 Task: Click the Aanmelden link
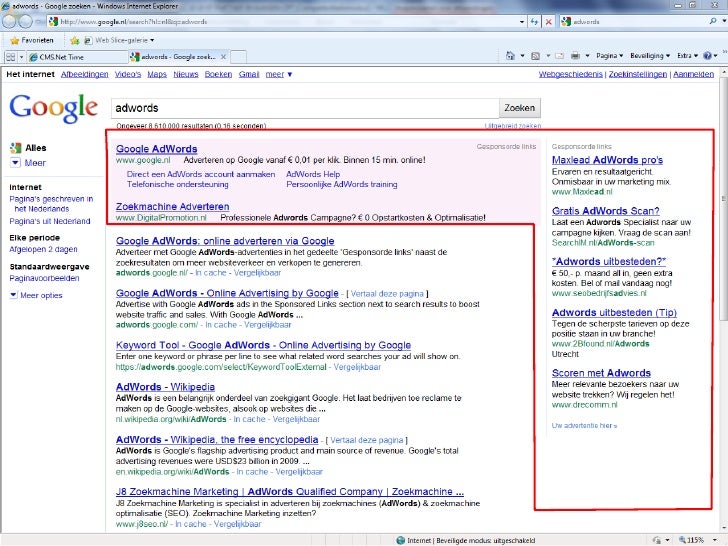point(694,74)
